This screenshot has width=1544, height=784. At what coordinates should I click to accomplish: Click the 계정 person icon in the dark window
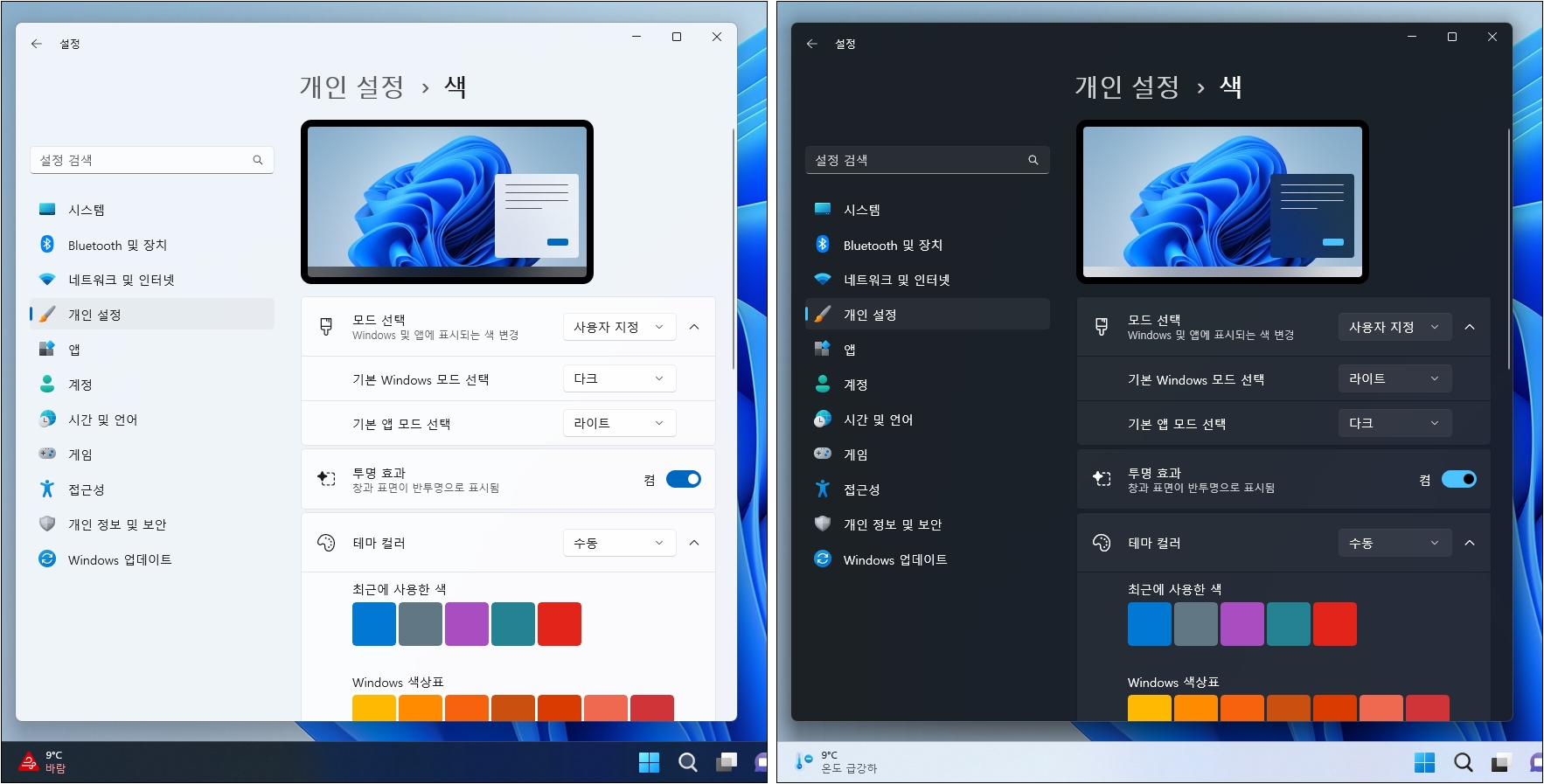coord(823,384)
